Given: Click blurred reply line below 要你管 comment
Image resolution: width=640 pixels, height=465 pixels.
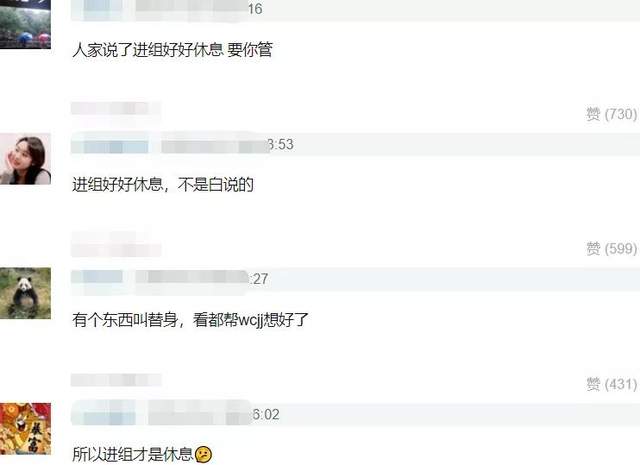Looking at the screenshot, I should [116, 109].
